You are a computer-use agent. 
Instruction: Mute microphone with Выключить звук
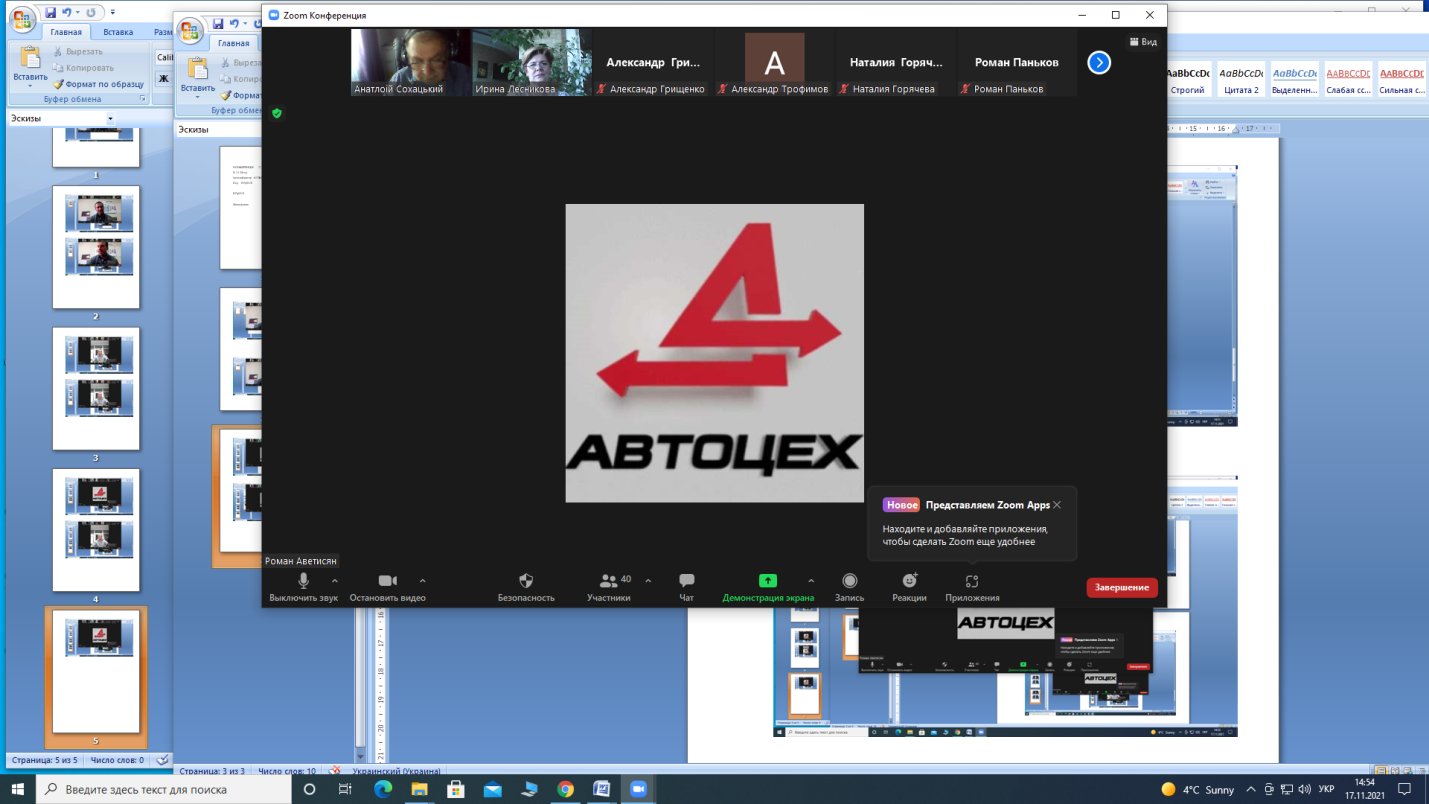point(303,587)
